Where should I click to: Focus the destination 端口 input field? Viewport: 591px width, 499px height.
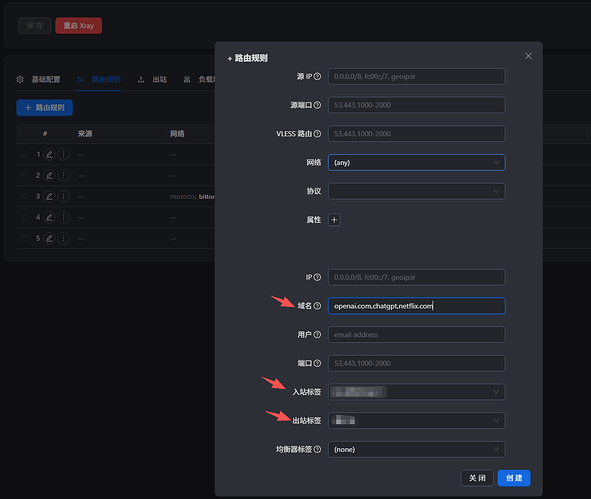coord(416,363)
